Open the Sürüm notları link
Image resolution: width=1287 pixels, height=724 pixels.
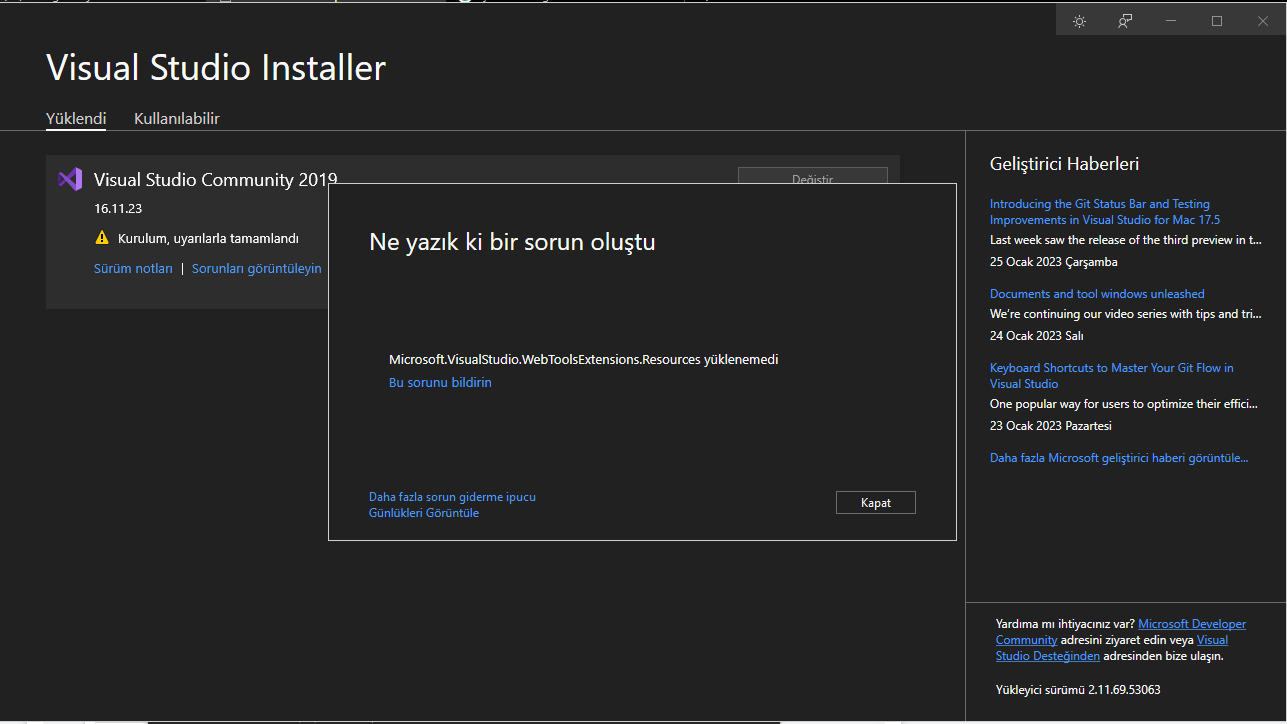coord(133,268)
